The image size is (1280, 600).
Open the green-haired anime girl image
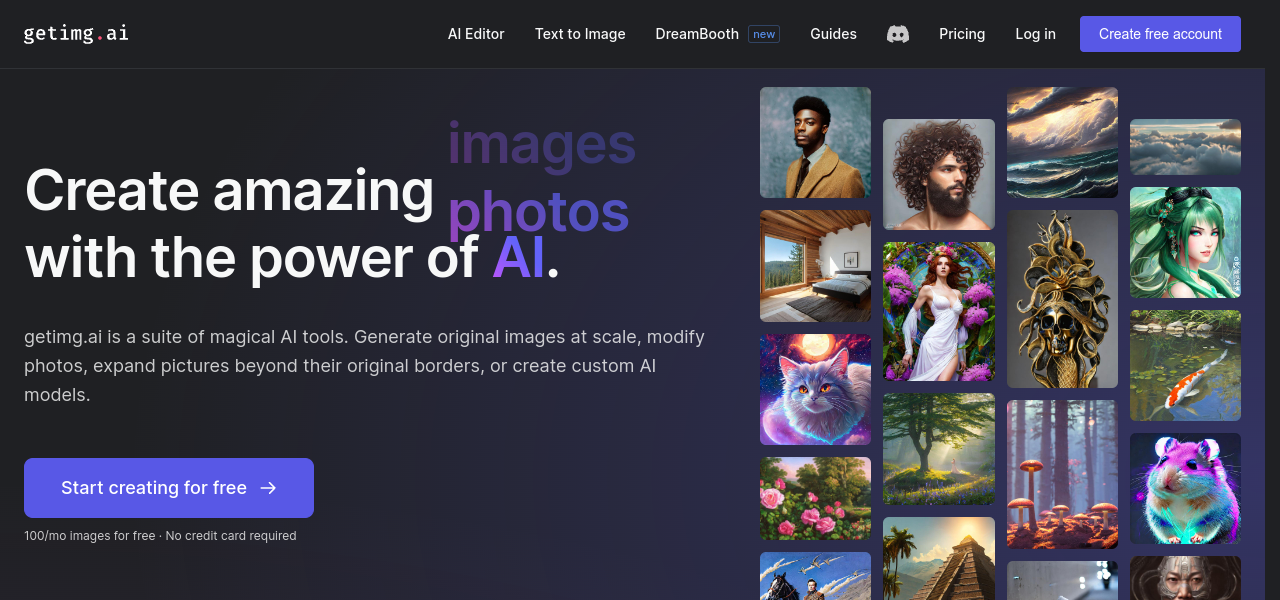tap(1185, 242)
